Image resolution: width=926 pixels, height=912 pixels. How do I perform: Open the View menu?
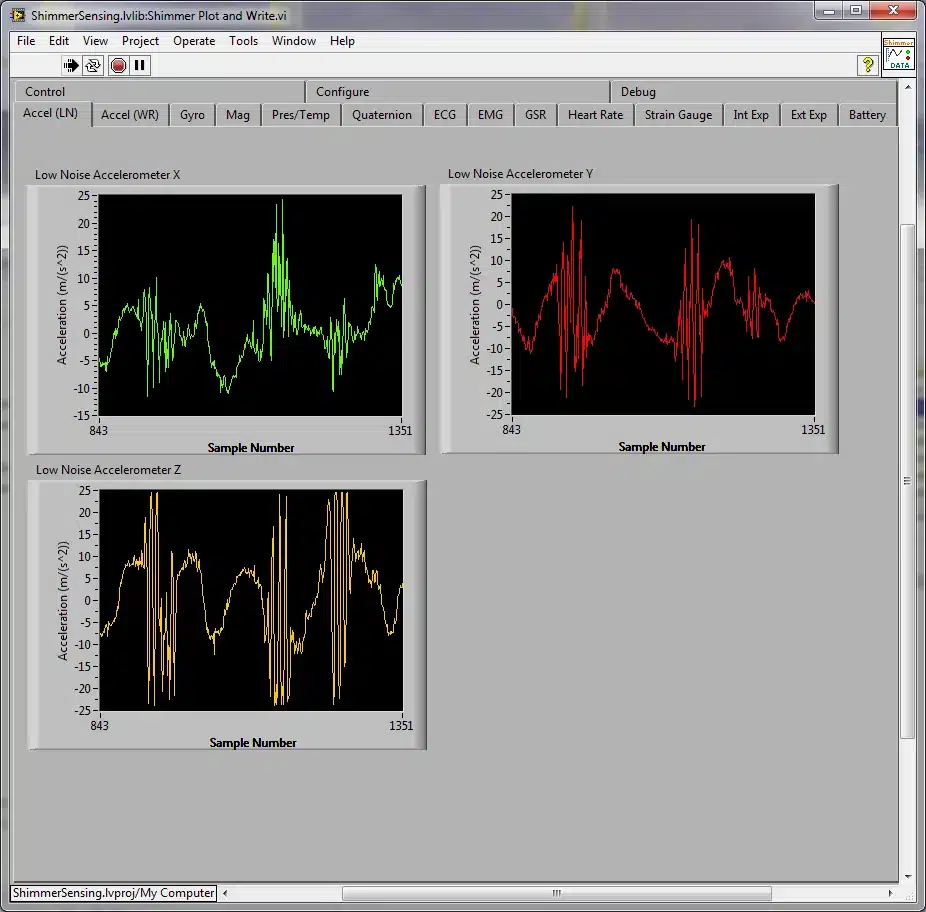(x=95, y=41)
